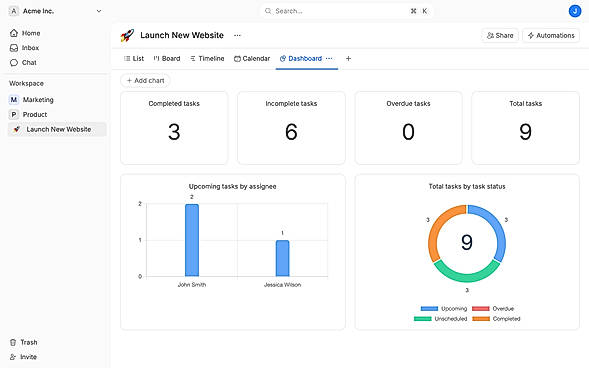Switch to the List tab
The image size is (589, 368).
(x=134, y=59)
